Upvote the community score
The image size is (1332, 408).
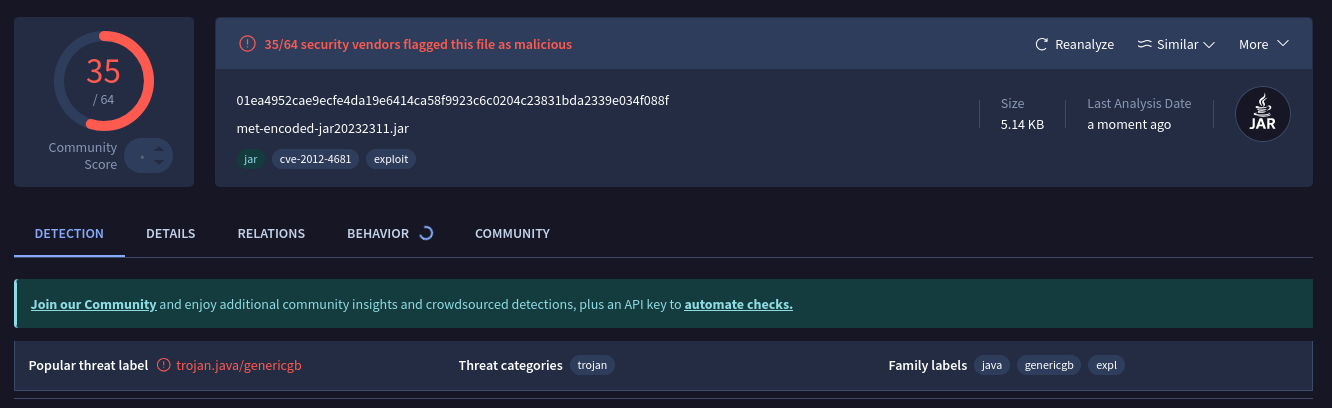tap(158, 148)
